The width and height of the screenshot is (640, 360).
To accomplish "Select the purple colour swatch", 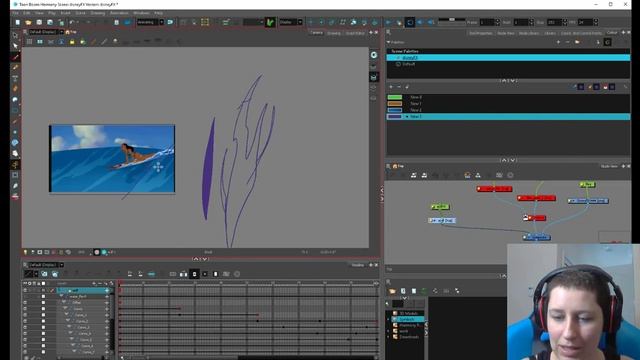I will click(395, 117).
